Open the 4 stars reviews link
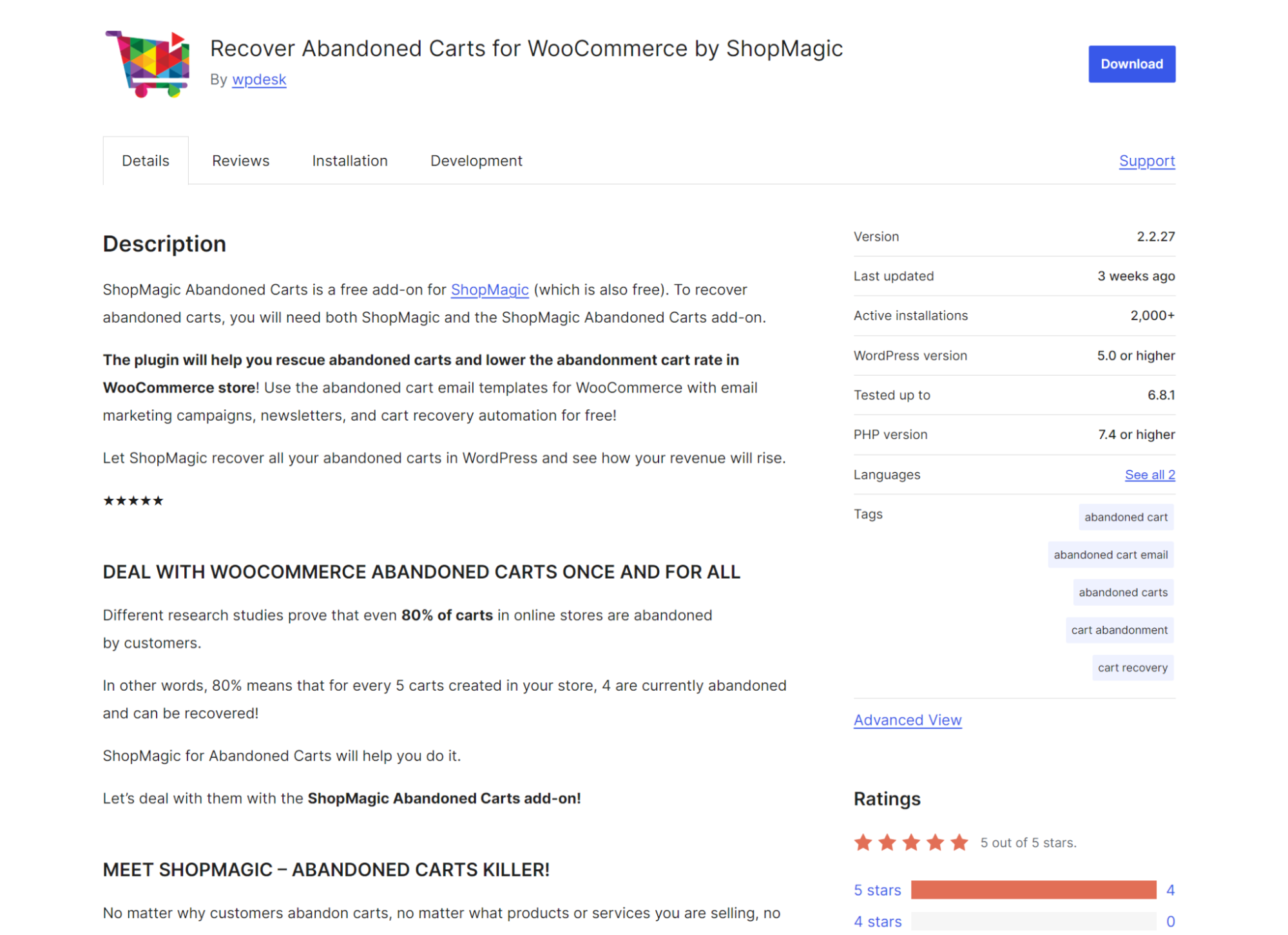Image resolution: width=1288 pixels, height=935 pixels. click(x=877, y=921)
